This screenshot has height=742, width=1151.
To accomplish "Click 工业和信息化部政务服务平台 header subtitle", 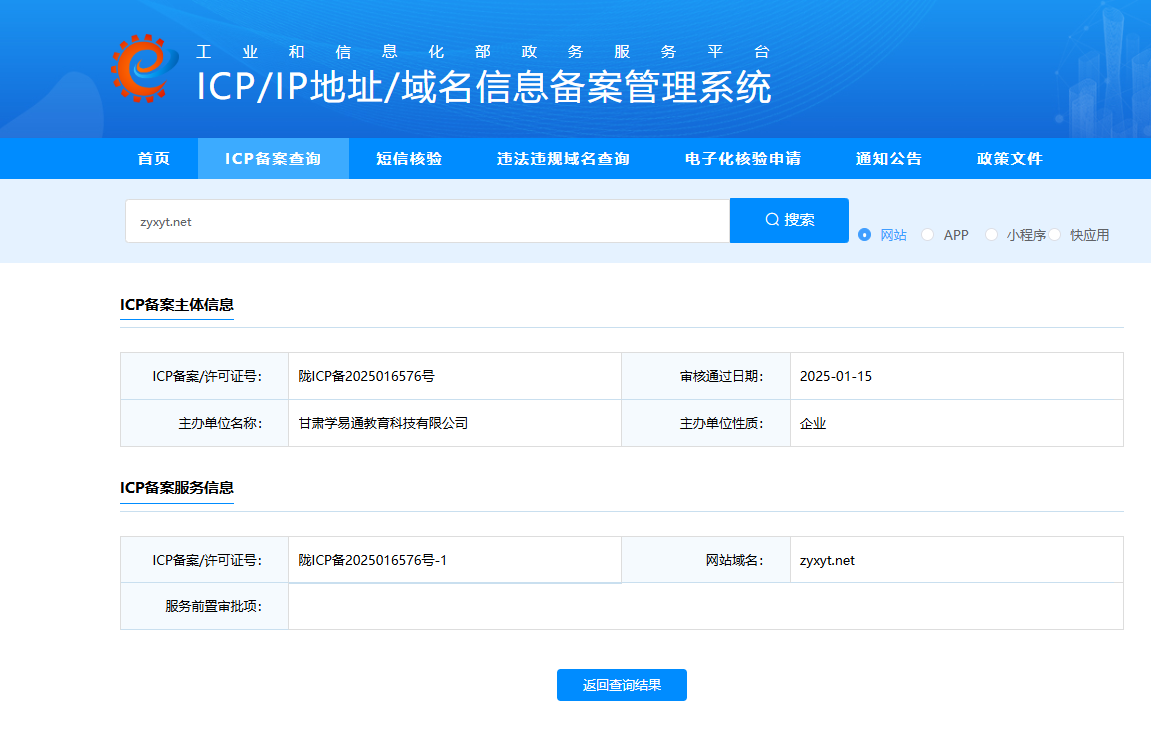I will click(x=483, y=51).
